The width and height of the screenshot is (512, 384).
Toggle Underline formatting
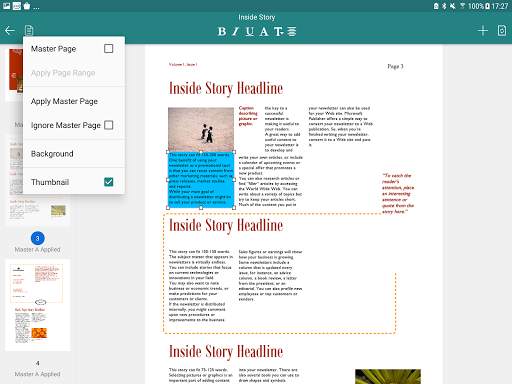tap(250, 31)
